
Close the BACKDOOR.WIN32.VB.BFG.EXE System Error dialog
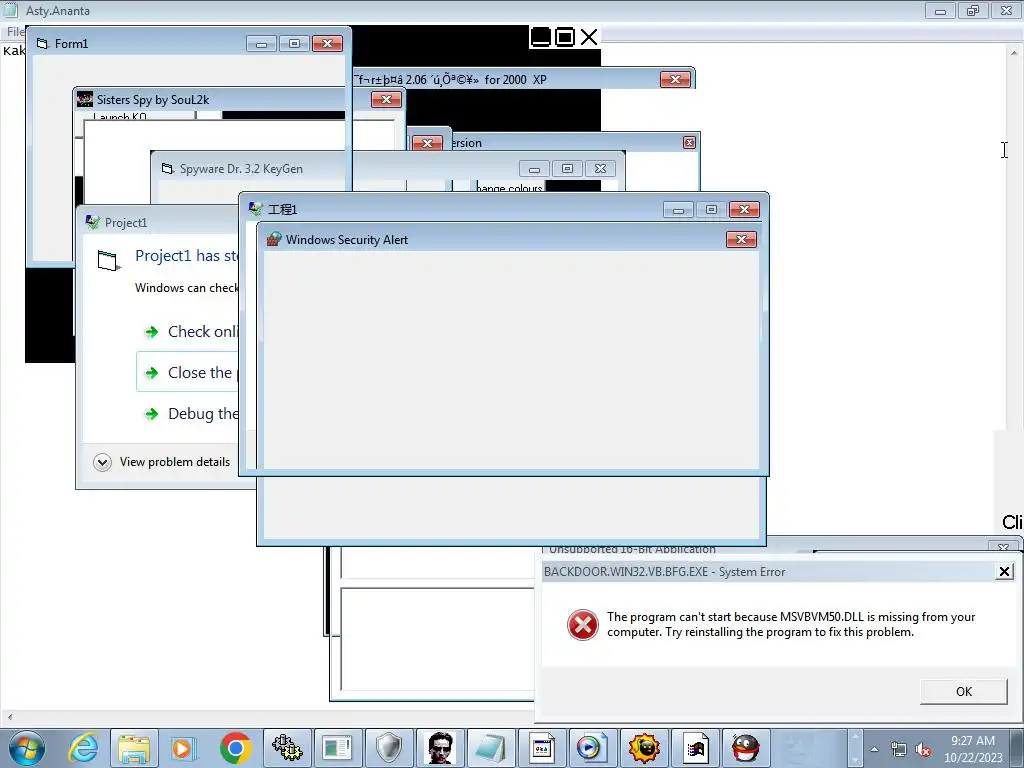(1004, 572)
